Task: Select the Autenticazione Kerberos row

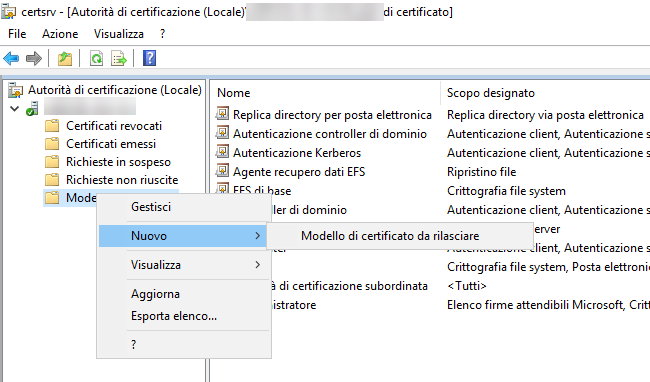Action: click(x=297, y=153)
